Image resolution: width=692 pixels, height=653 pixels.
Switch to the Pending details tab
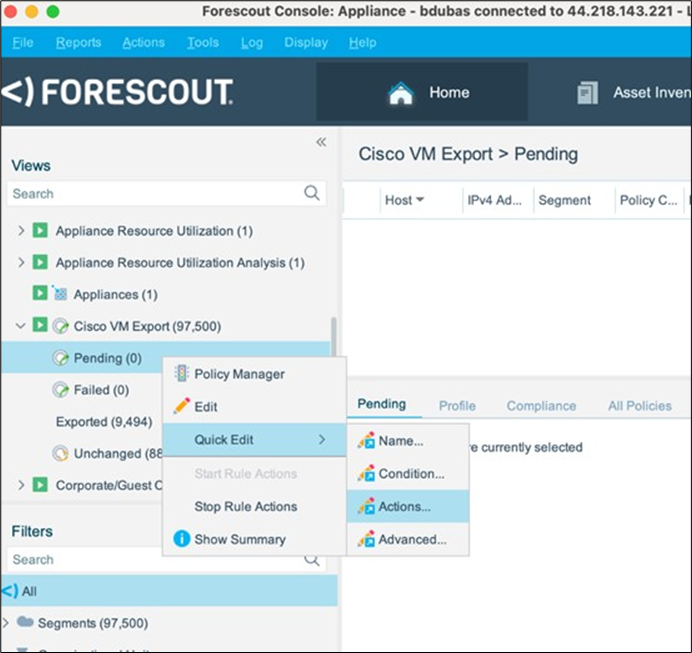(382, 404)
